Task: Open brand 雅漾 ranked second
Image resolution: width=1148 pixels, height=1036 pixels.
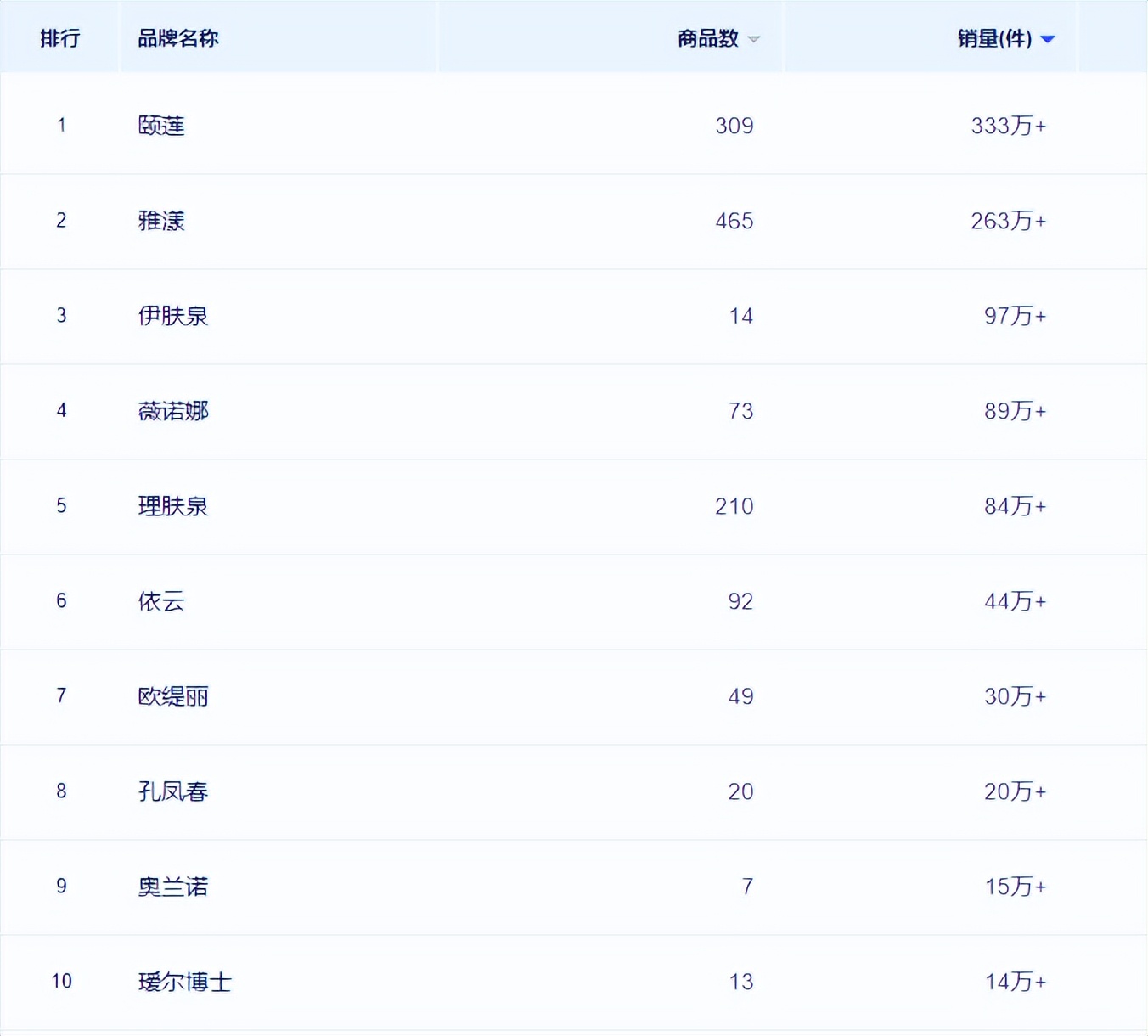Action: coord(162,221)
